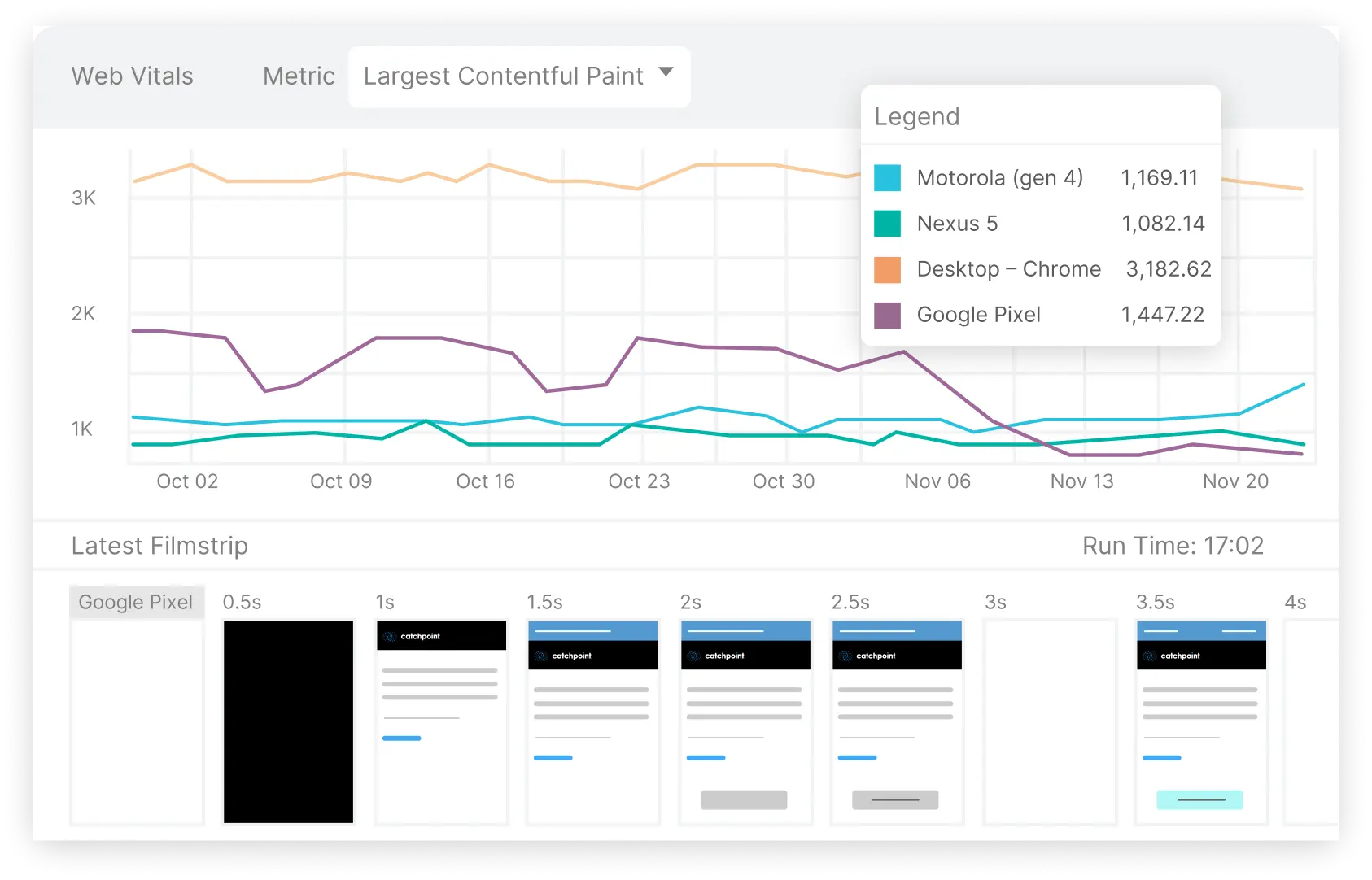
Task: Toggle the Desktop – Chrome series off
Action: 1008,268
